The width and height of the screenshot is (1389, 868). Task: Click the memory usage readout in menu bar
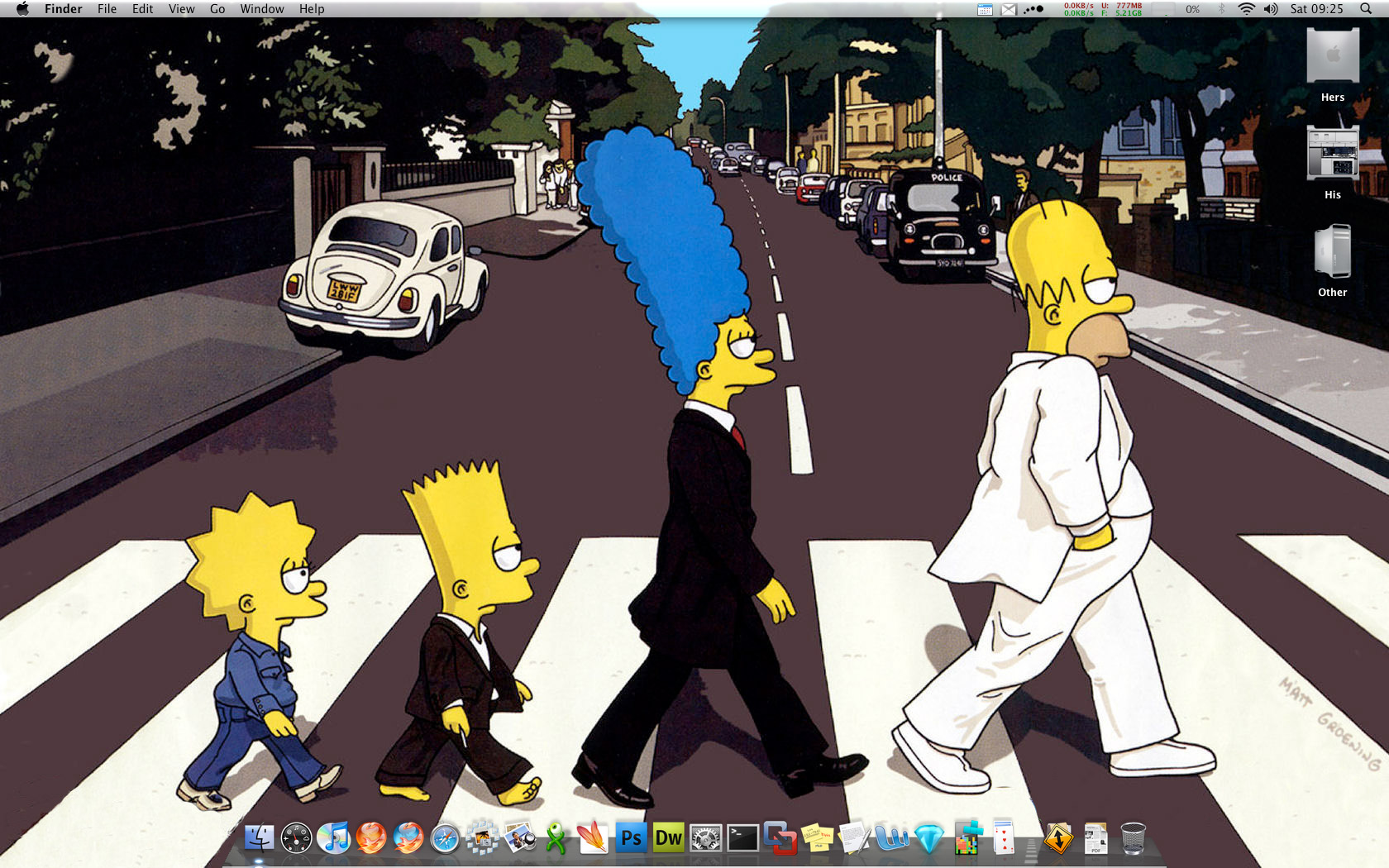point(1122,9)
